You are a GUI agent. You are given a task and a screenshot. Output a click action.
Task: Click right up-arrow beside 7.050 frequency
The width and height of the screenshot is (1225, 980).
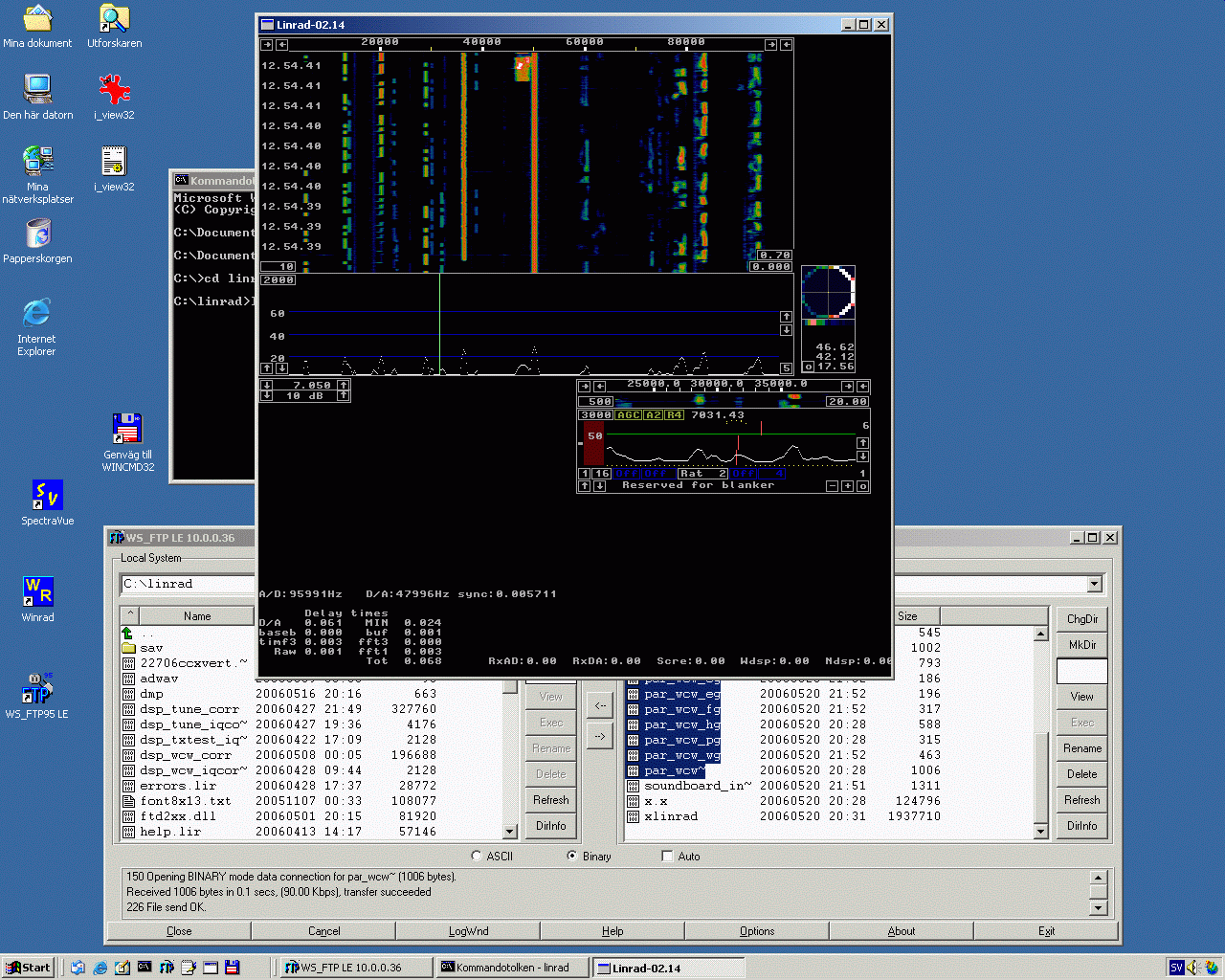coord(343,385)
